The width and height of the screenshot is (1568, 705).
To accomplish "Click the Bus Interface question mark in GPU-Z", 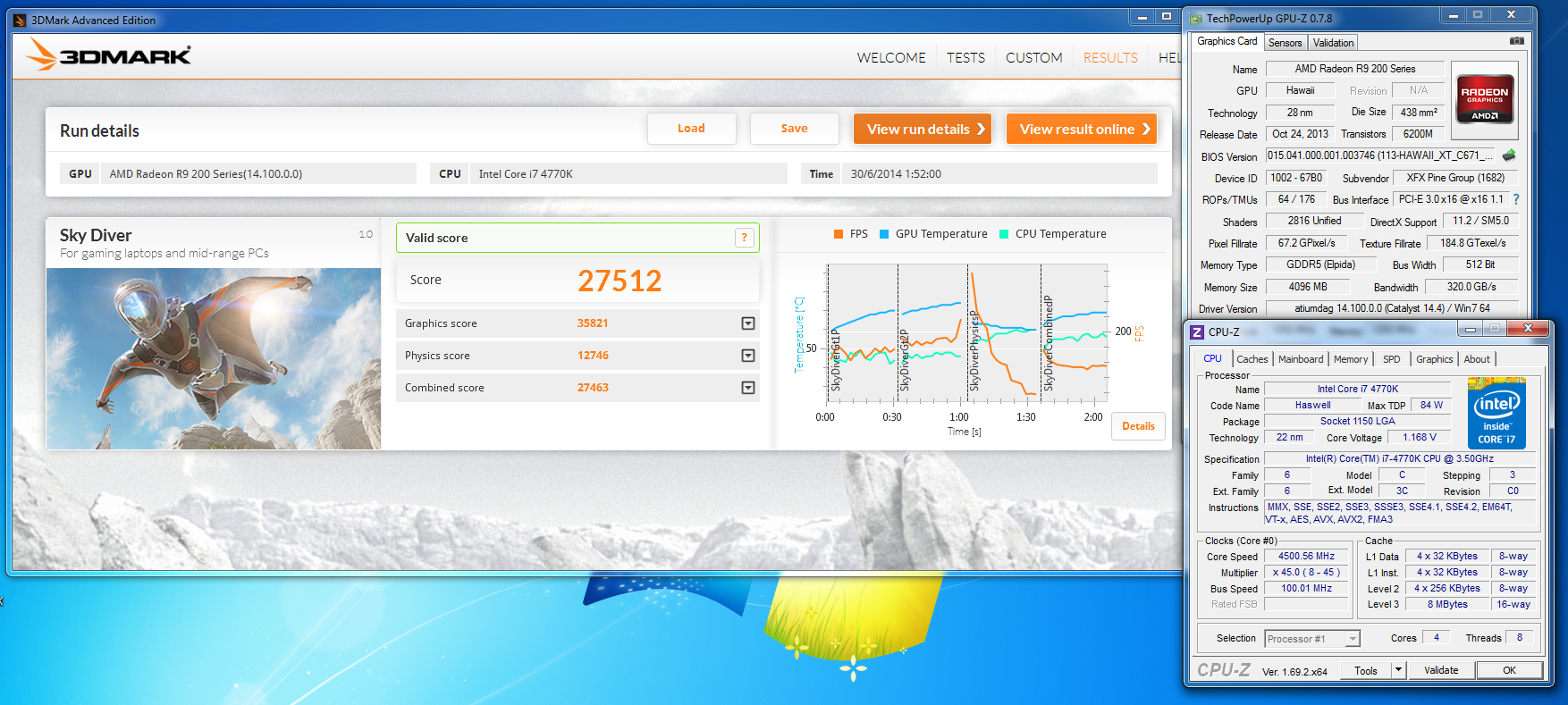I will click(1516, 199).
